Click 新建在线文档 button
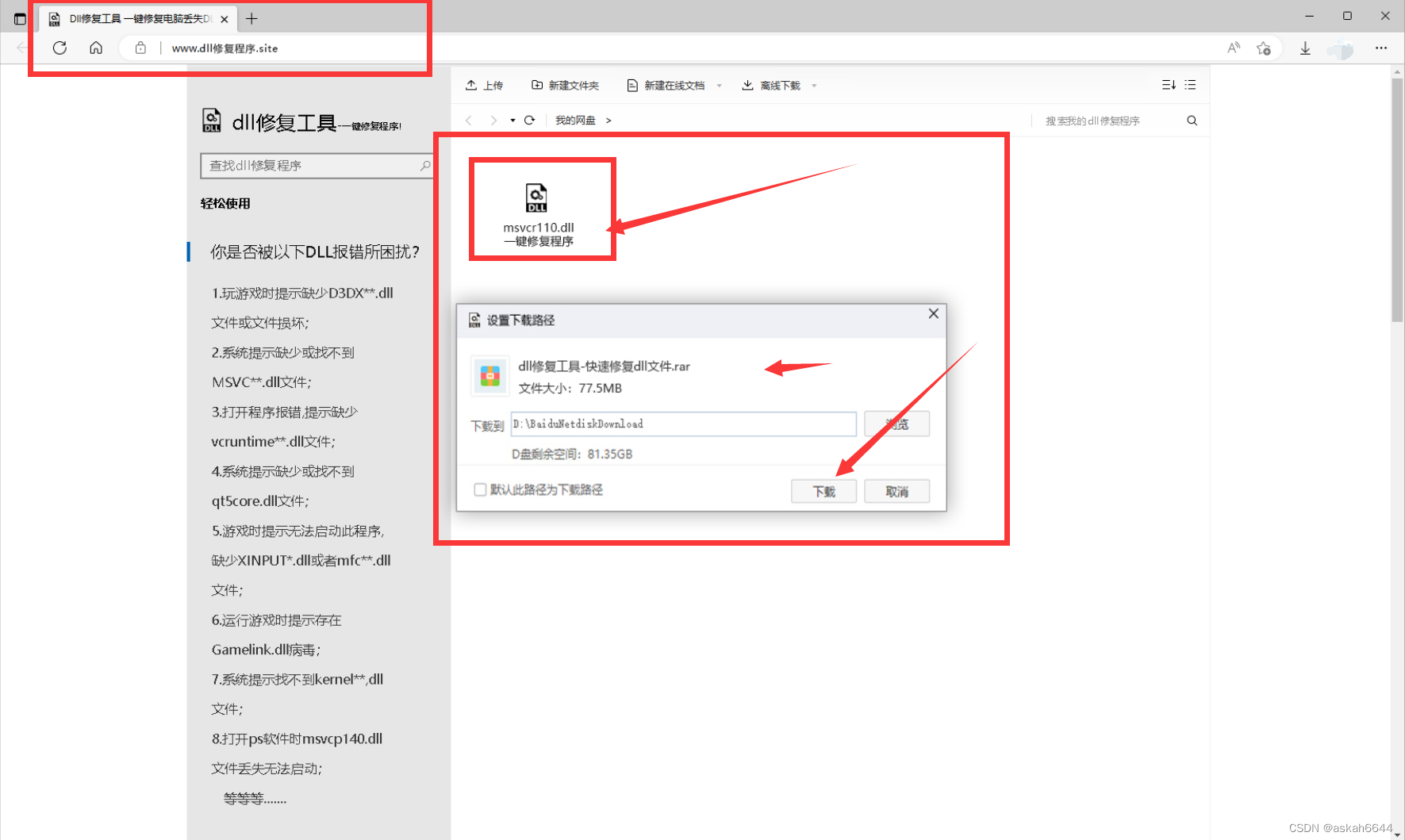1405x840 pixels. point(666,85)
